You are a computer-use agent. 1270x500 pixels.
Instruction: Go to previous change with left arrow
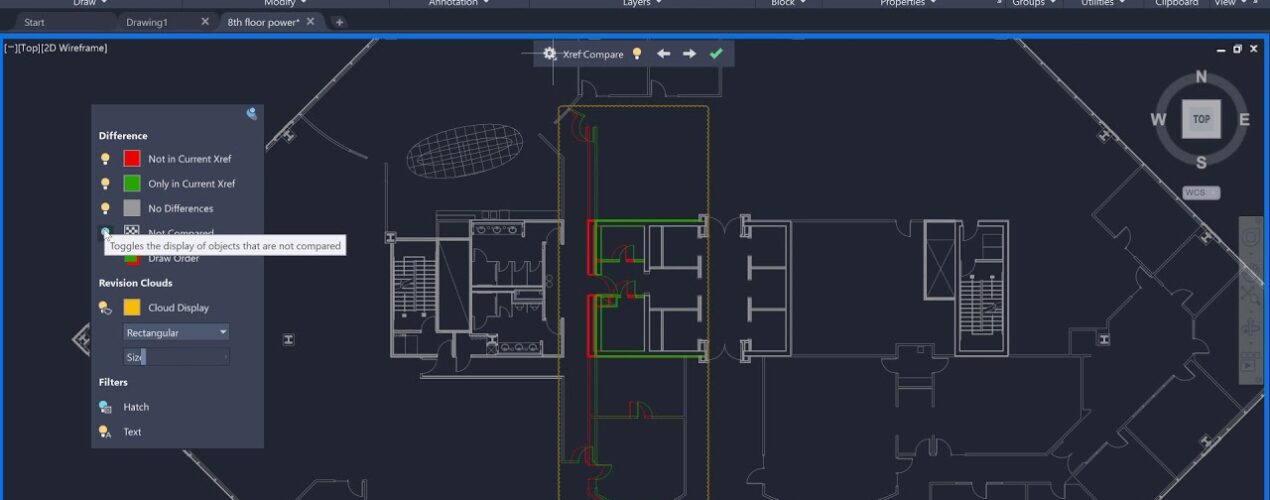(x=663, y=54)
